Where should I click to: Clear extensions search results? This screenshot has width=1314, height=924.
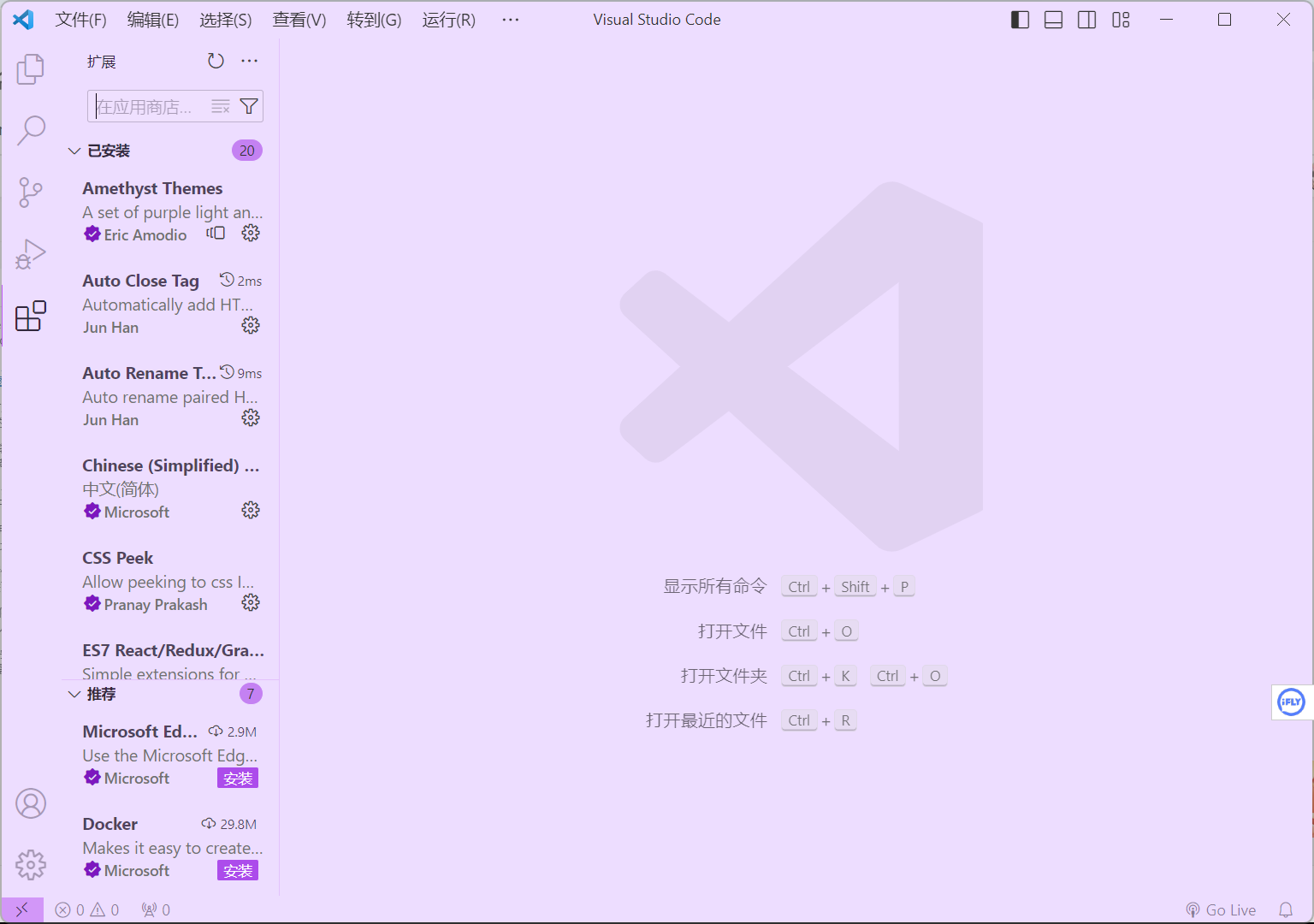pos(221,106)
